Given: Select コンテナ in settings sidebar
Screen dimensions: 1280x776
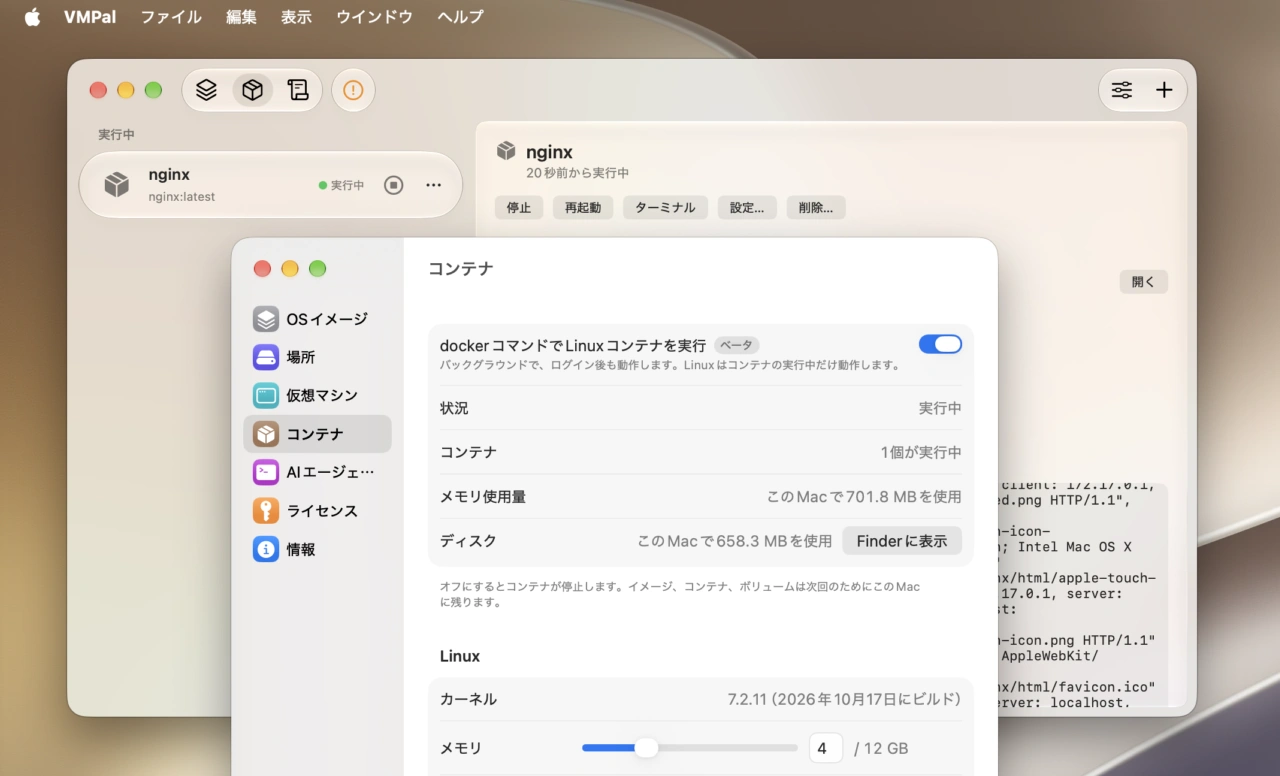Looking at the screenshot, I should point(317,434).
